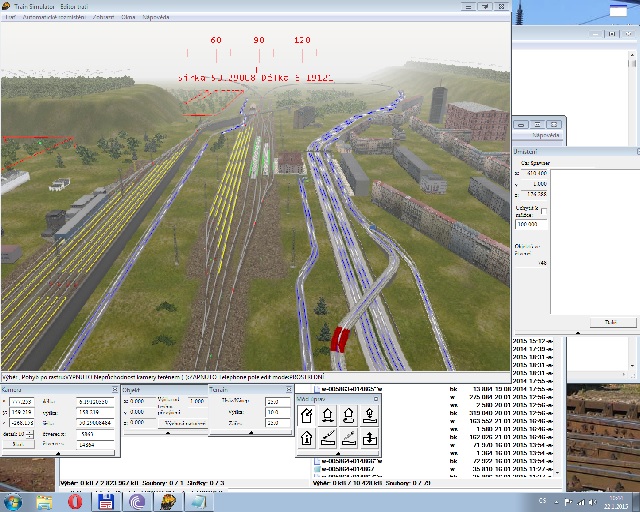Screen dimensions: 640x512
Task: Open the floppy disk app in taskbar
Action: [x=106, y=502]
